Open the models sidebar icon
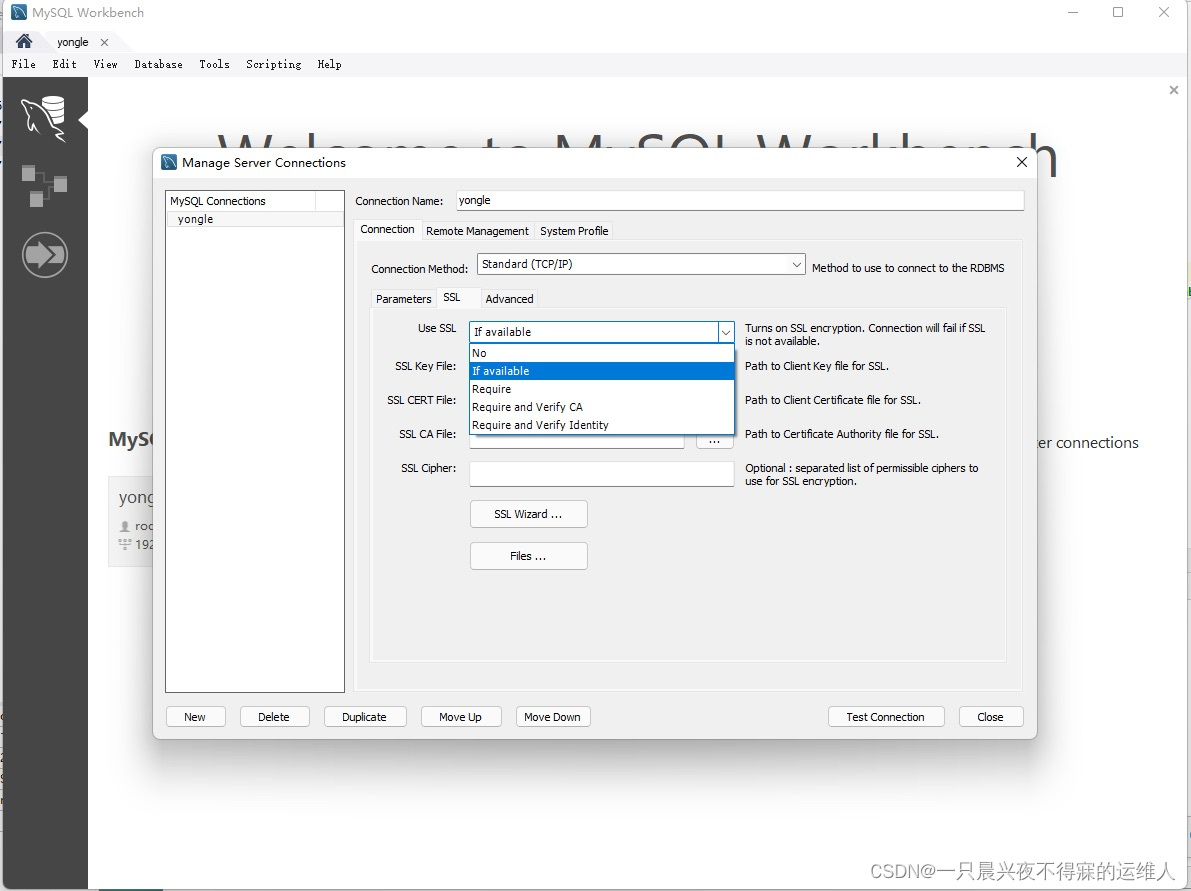1191x891 pixels. click(44, 185)
